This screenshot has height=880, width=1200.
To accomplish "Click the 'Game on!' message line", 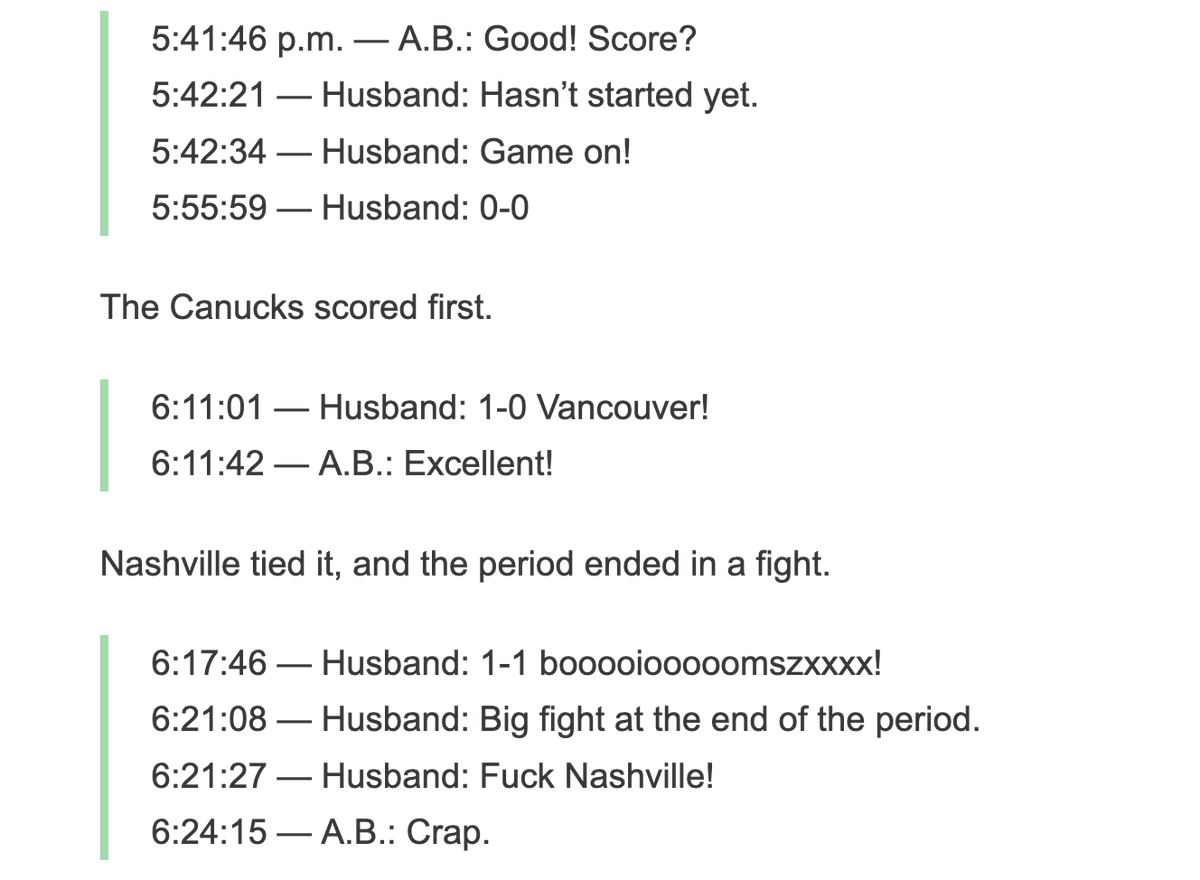I will 392,152.
